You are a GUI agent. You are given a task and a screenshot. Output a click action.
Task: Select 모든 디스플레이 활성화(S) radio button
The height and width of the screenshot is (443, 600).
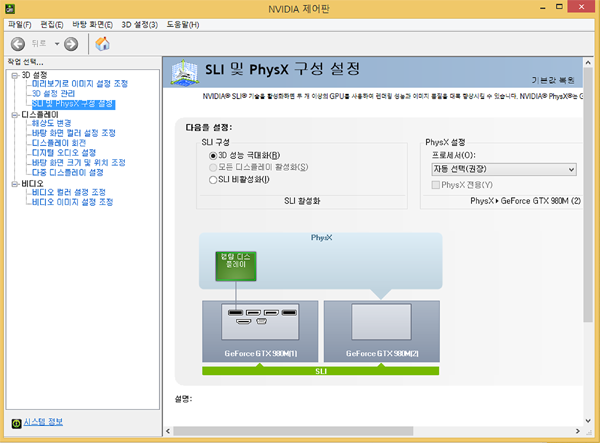point(213,168)
